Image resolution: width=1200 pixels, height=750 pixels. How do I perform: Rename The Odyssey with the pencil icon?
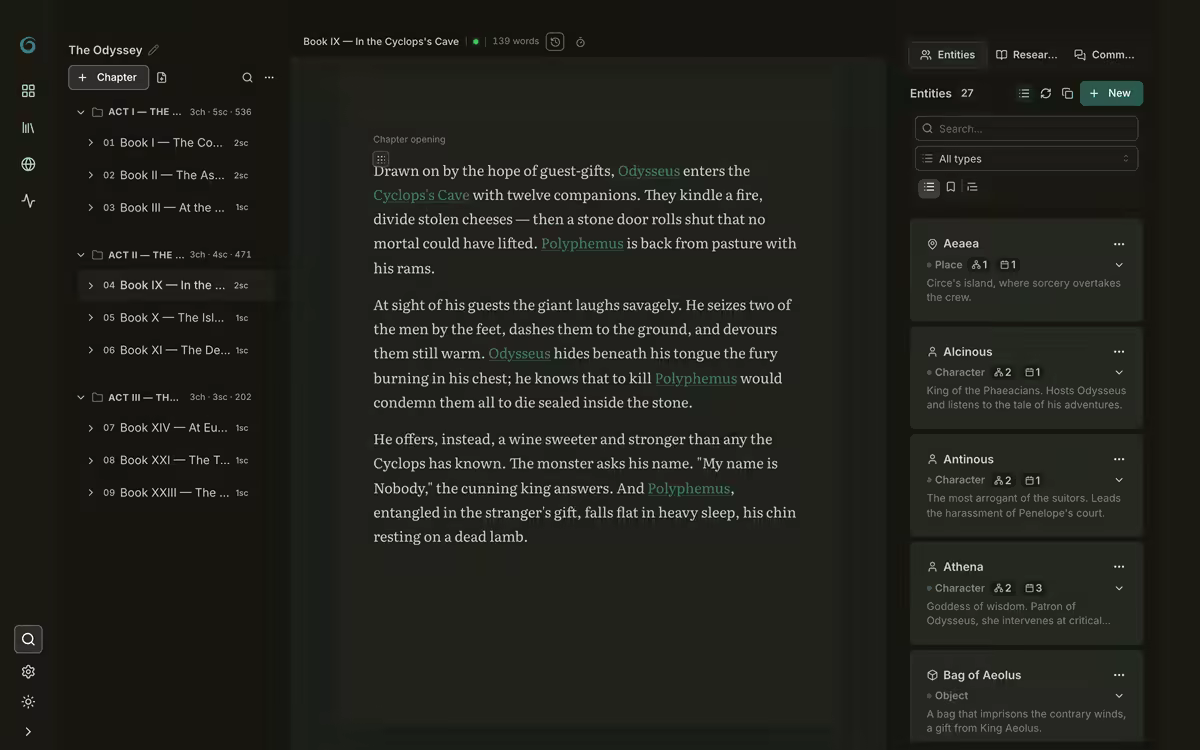(153, 50)
